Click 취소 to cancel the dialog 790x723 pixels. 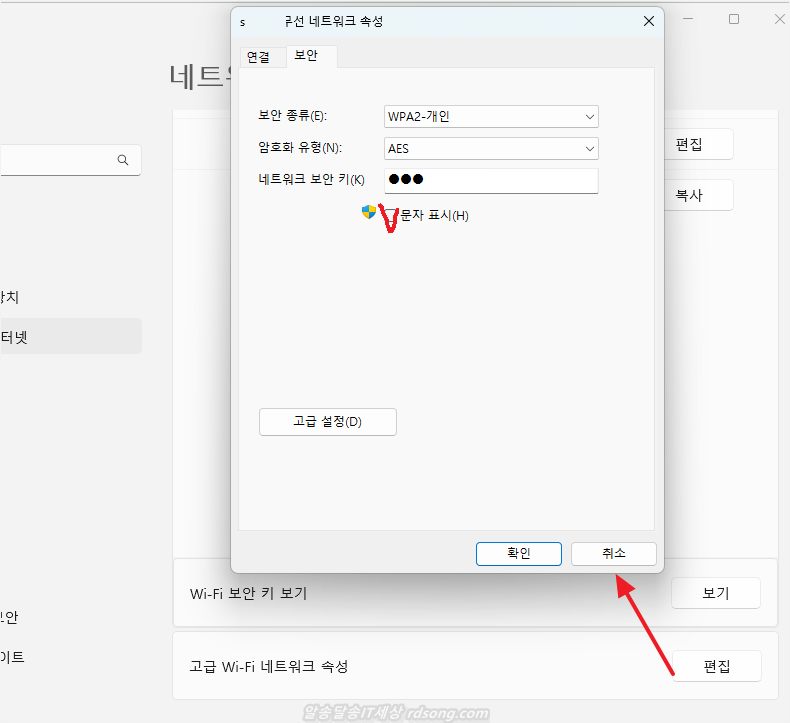coord(613,553)
